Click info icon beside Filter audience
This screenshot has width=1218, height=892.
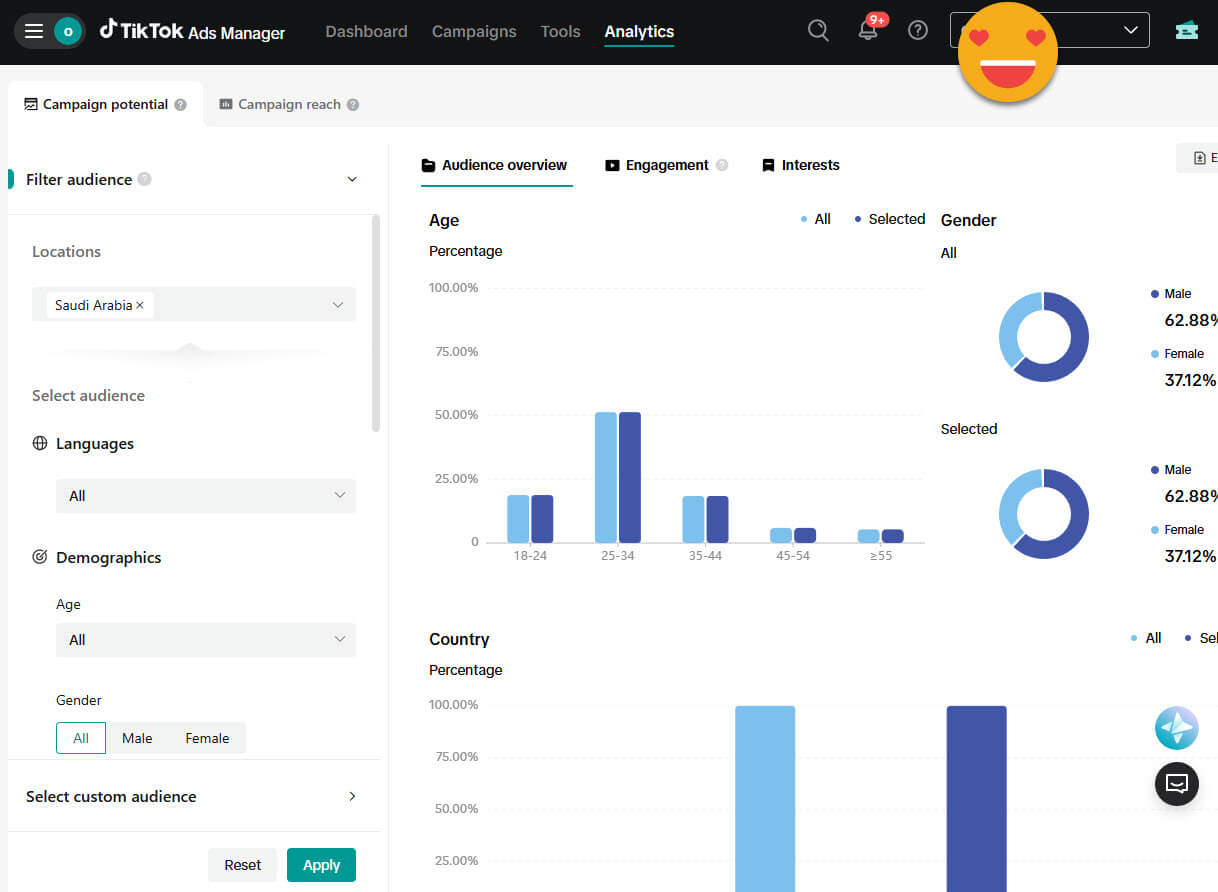coord(145,179)
